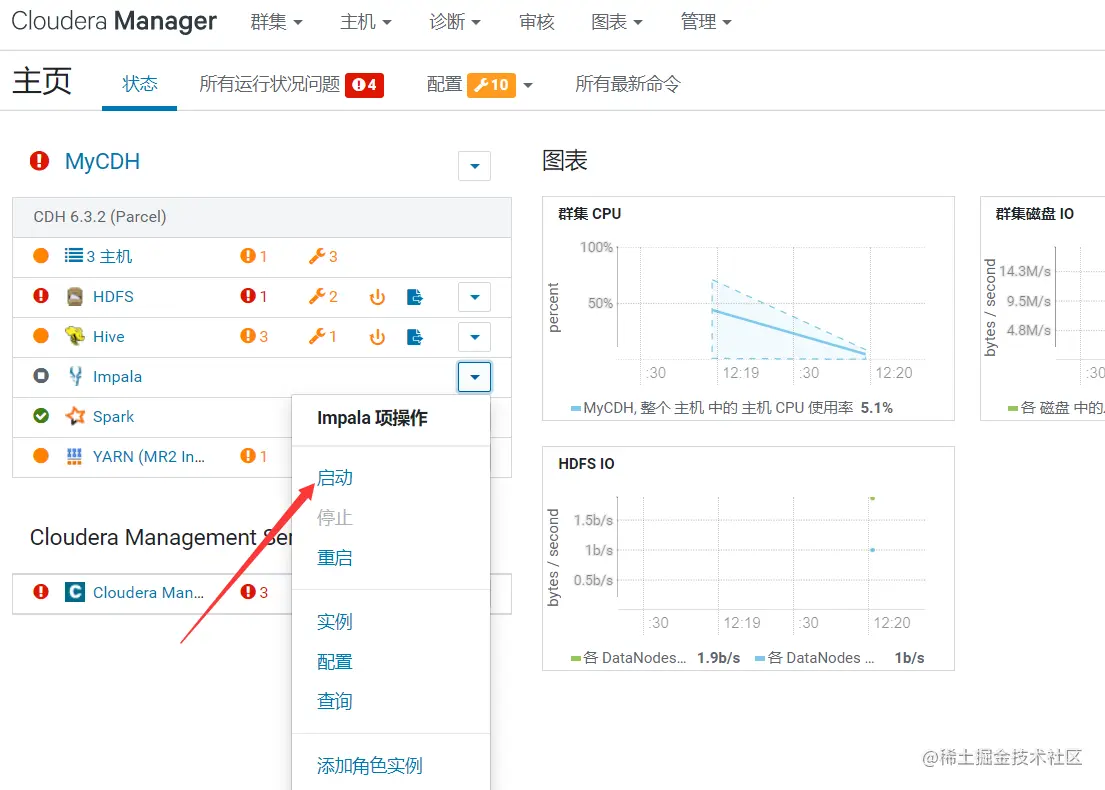Screen dimensions: 1105x790
Task: Click the Hive restart-needed power icon
Action: pyautogui.click(x=378, y=337)
